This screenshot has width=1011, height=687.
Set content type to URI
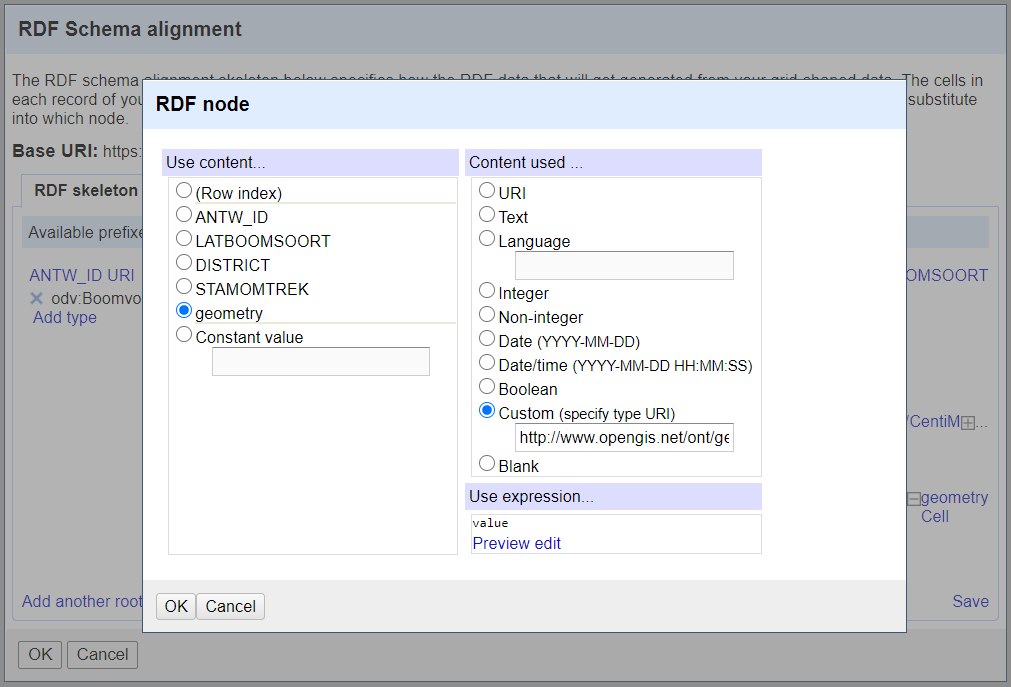click(x=487, y=191)
